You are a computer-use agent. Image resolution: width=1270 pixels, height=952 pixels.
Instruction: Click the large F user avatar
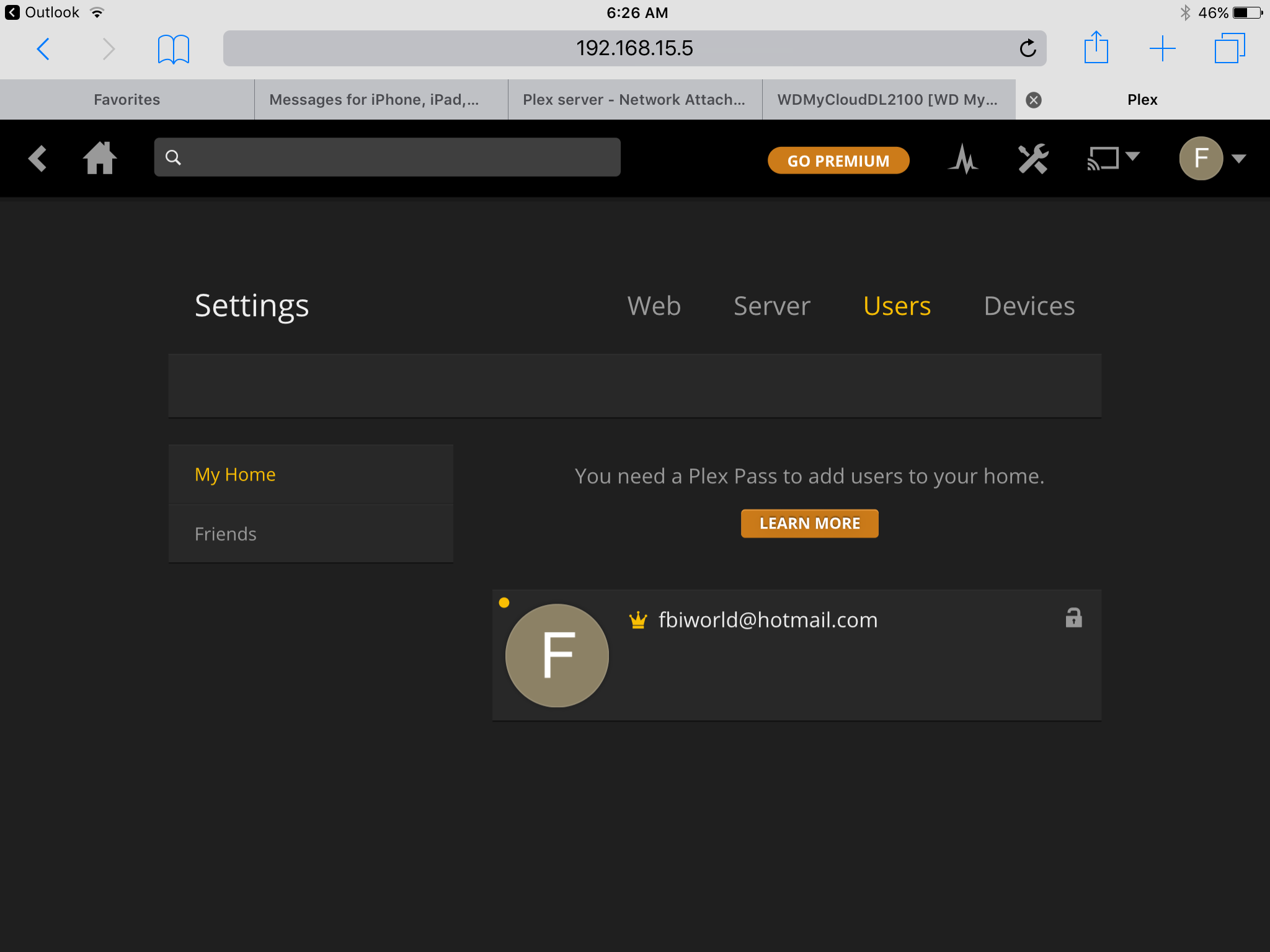(557, 655)
